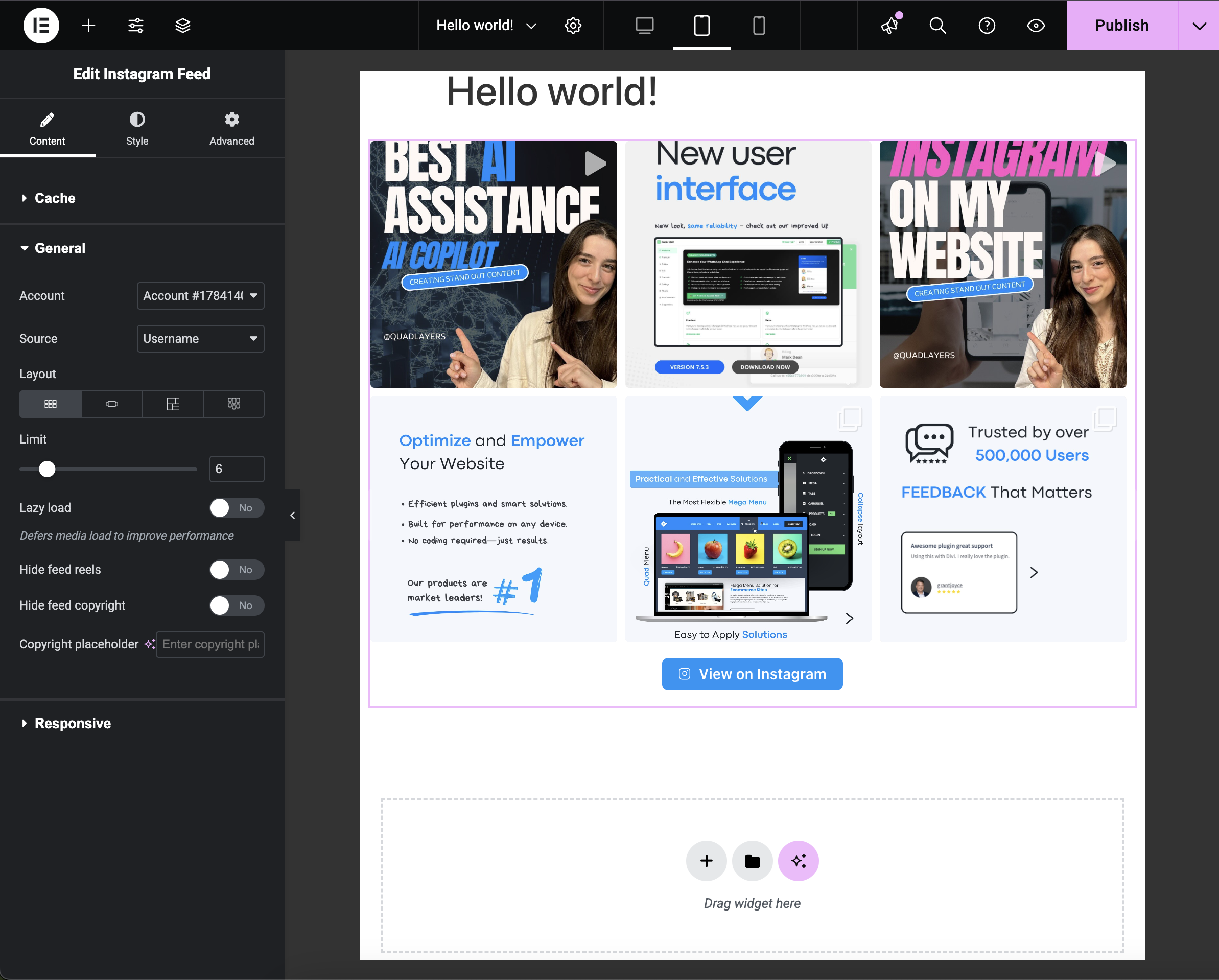The image size is (1219, 980).
Task: Open Hello world! document dropdown
Action: (486, 26)
